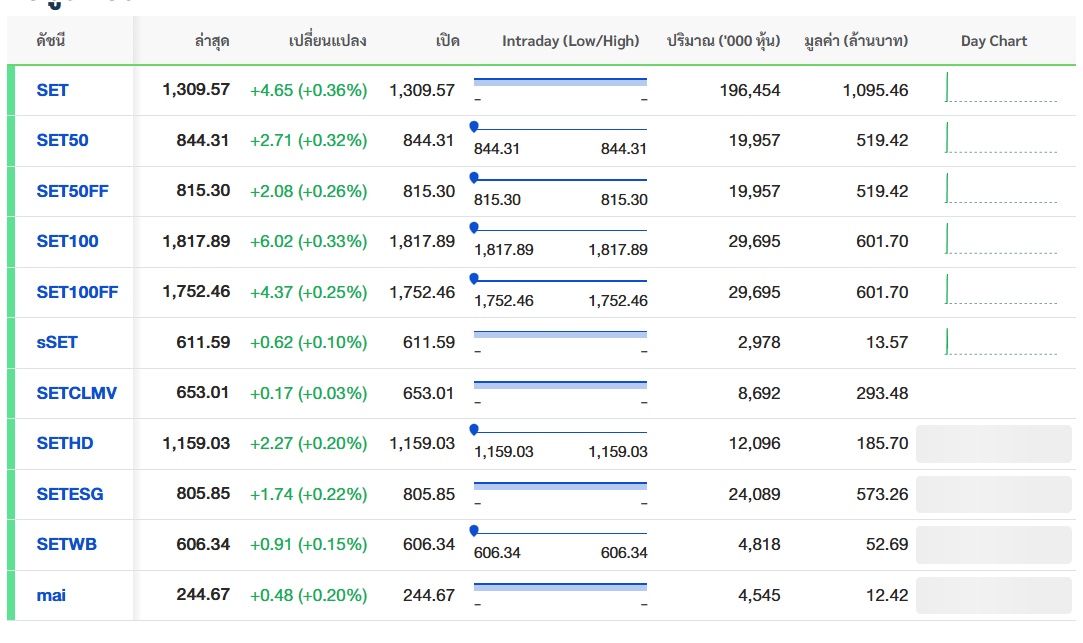Click the Intraday (Low/High) column header
The width and height of the screenshot is (1083, 643).
click(570, 41)
